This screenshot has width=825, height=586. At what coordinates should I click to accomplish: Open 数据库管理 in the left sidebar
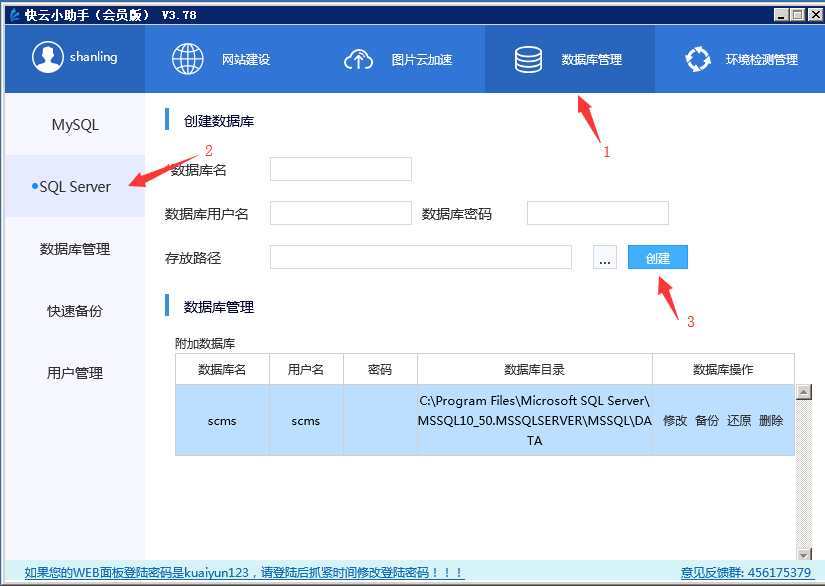(x=75, y=249)
